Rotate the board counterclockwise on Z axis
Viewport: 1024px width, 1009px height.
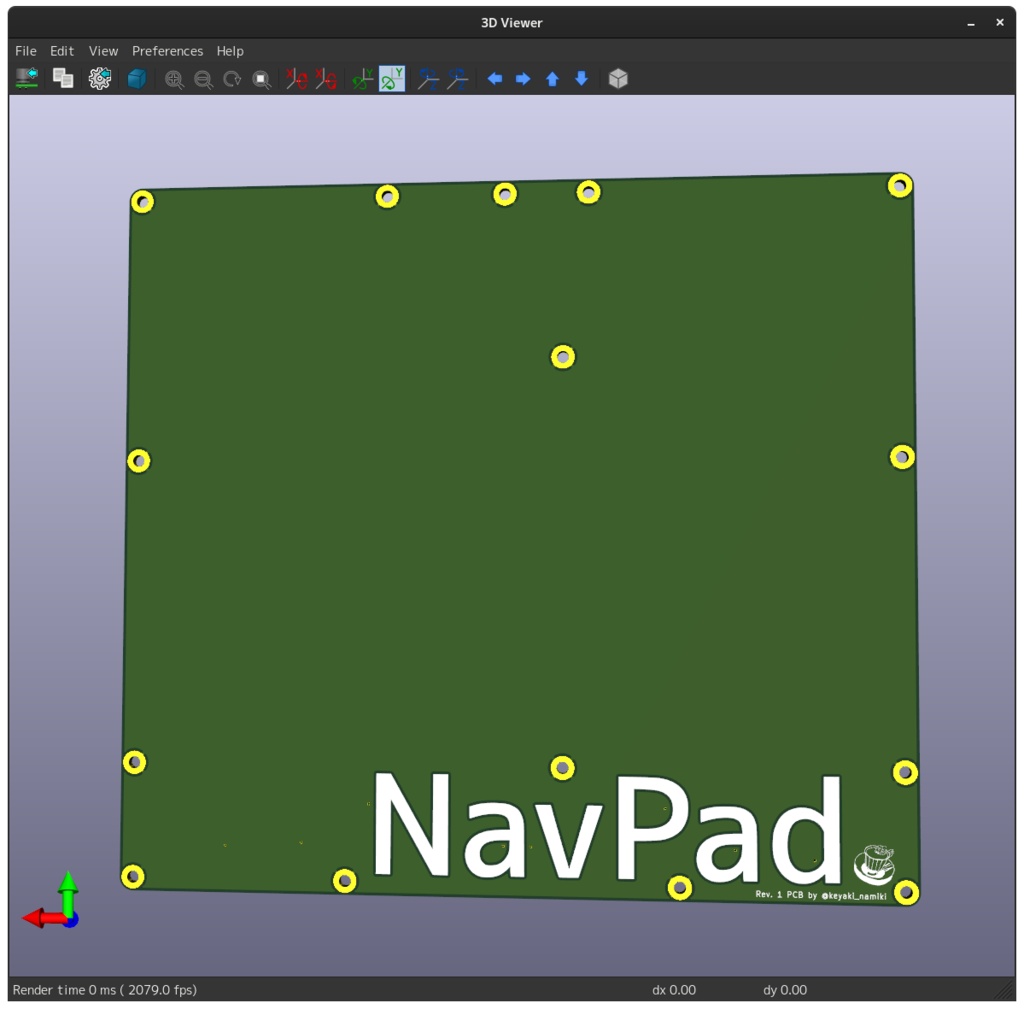coord(456,79)
